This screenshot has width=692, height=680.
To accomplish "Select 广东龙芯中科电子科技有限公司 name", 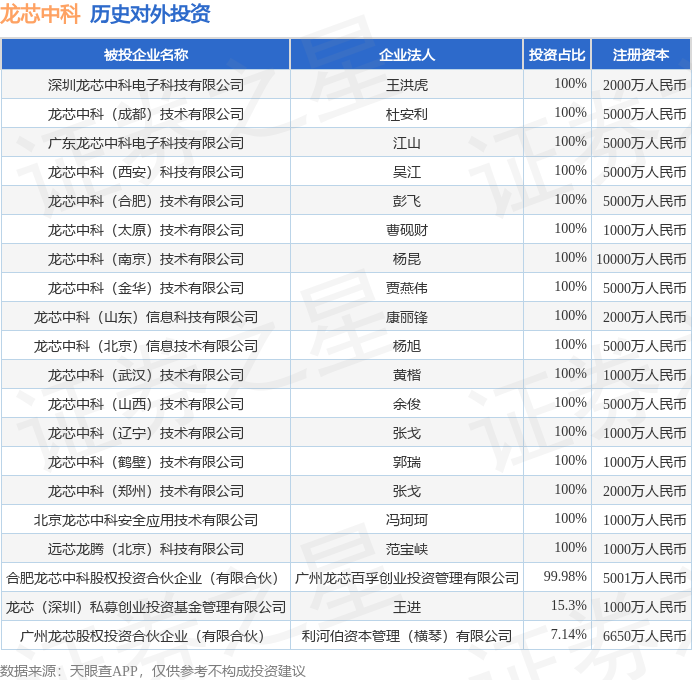I will pyautogui.click(x=146, y=143).
